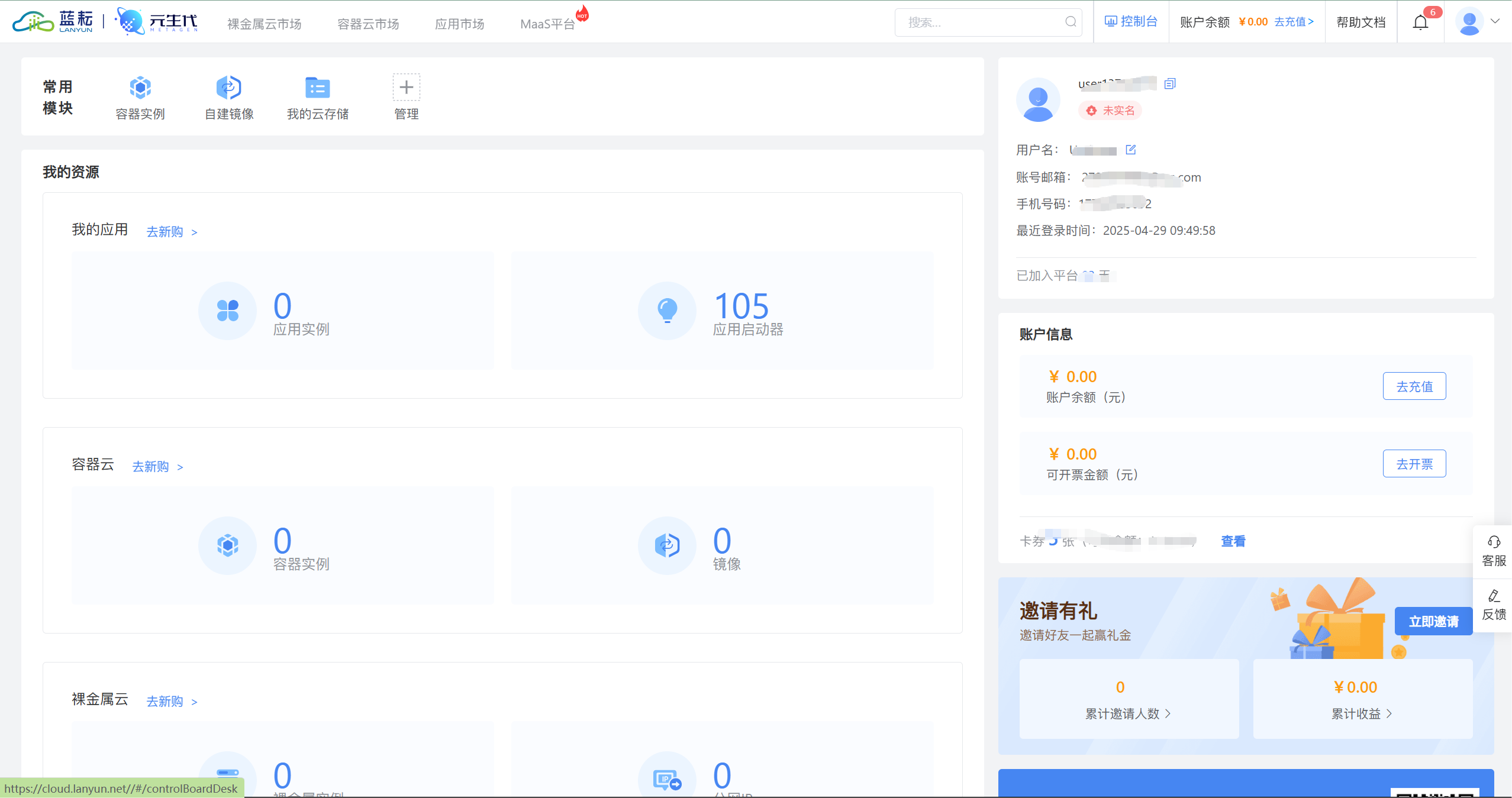This screenshot has width=1512, height=798.
Task: Click the edit icon next to 用户名
Action: (x=1130, y=150)
